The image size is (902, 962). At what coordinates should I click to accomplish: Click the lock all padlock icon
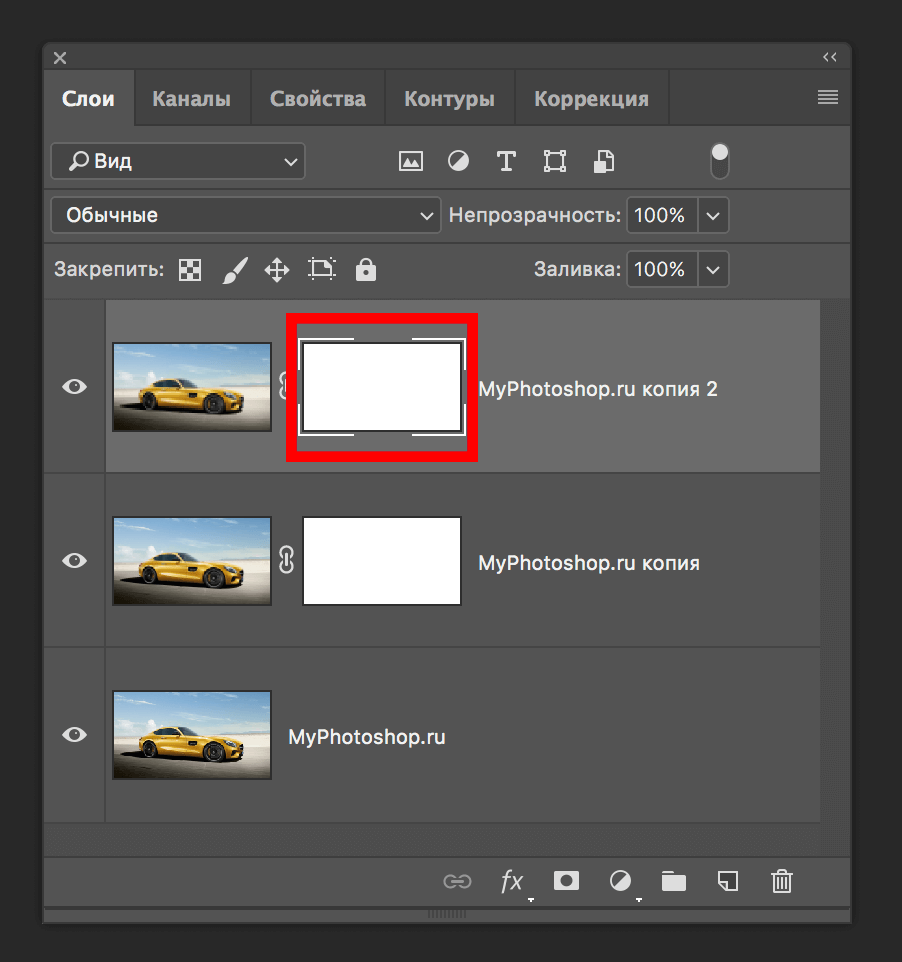pos(366,269)
